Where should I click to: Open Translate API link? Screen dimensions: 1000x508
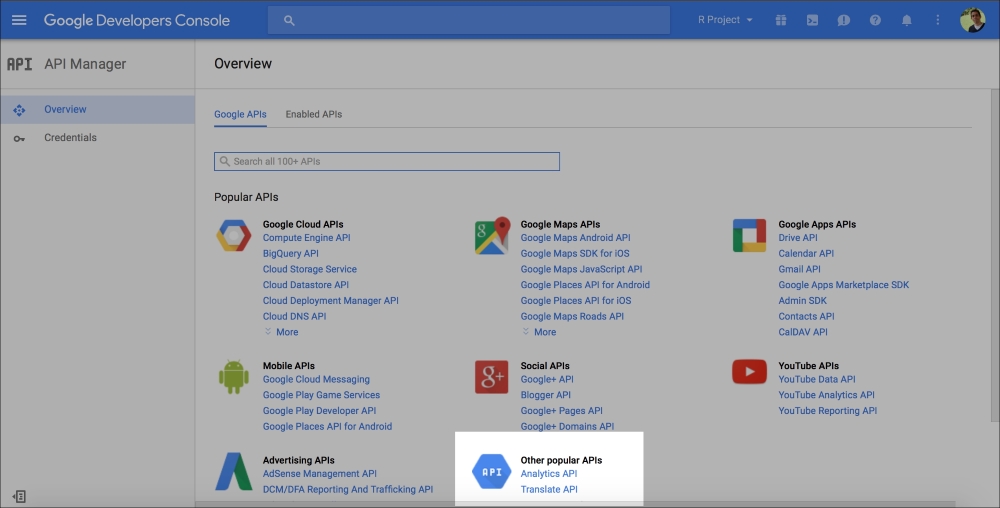549,490
